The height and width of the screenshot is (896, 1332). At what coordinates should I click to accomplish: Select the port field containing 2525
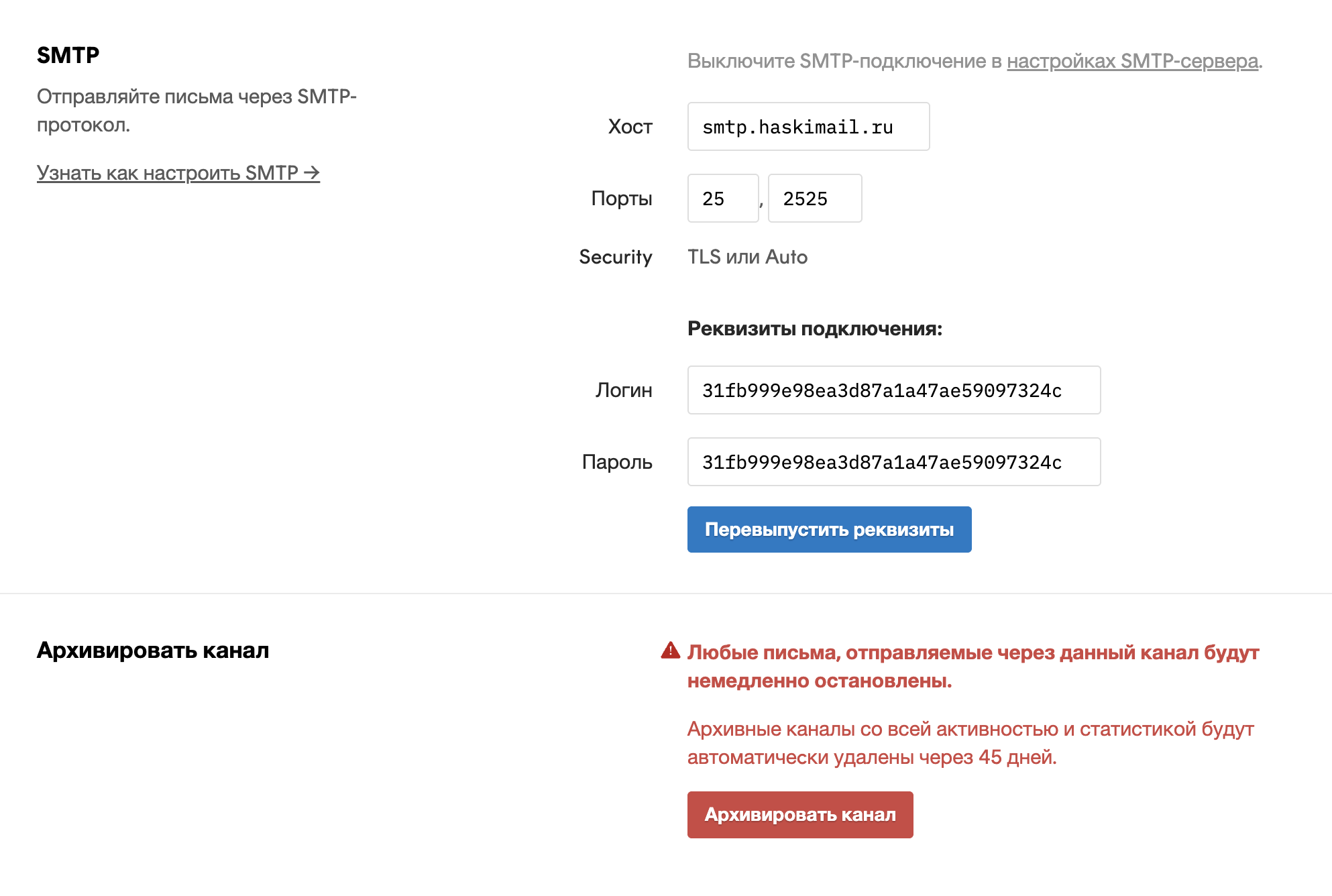815,198
